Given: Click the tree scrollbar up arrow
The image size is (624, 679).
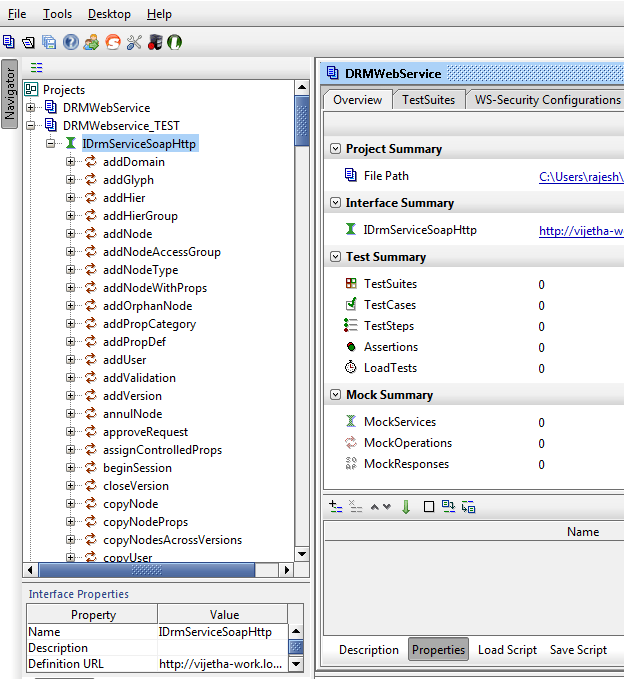Looking at the screenshot, I should point(302,87).
